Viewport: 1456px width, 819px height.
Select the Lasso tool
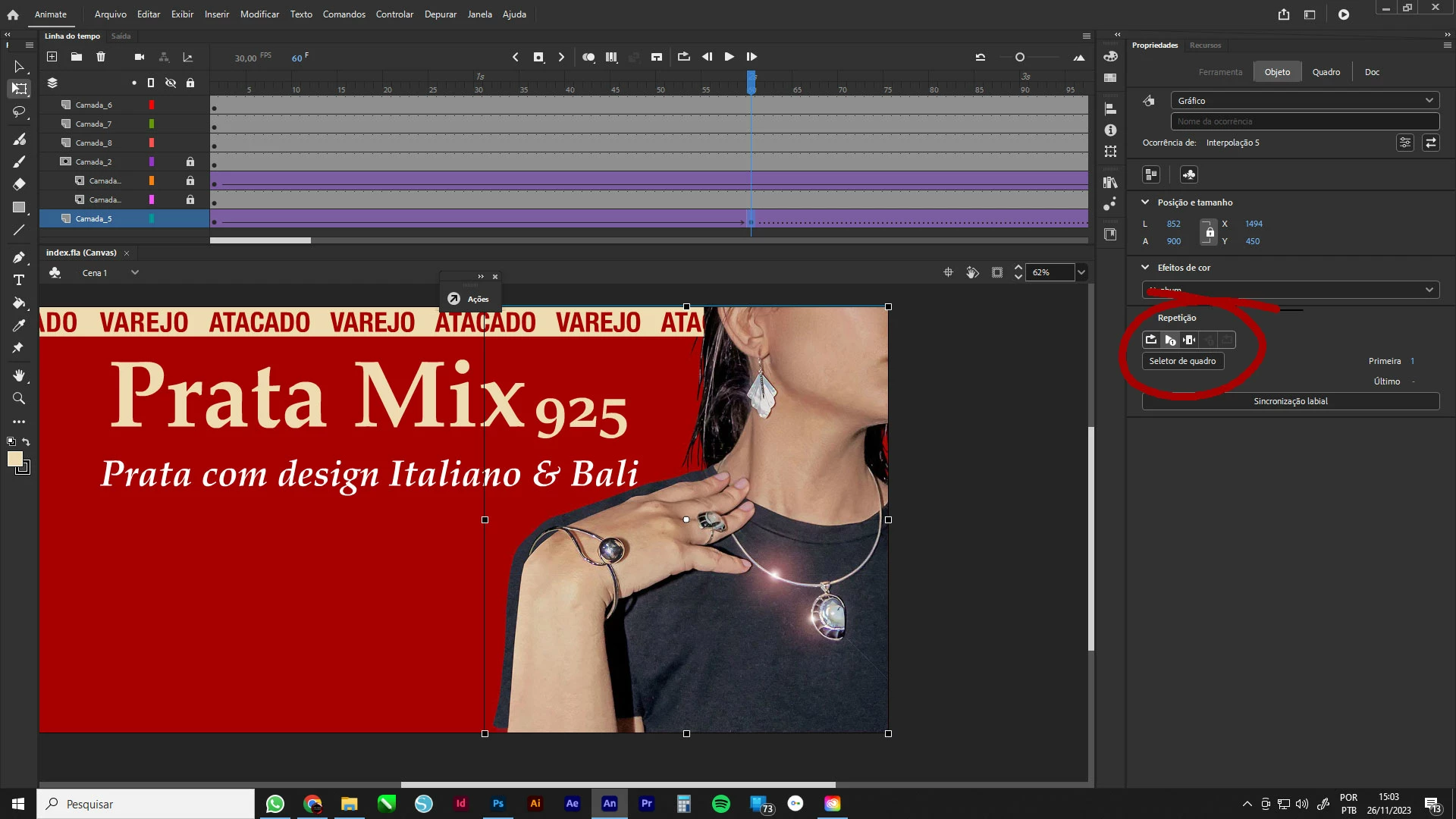[19, 112]
